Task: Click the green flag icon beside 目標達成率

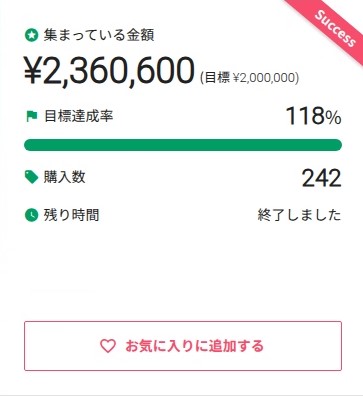Action: click(x=32, y=116)
